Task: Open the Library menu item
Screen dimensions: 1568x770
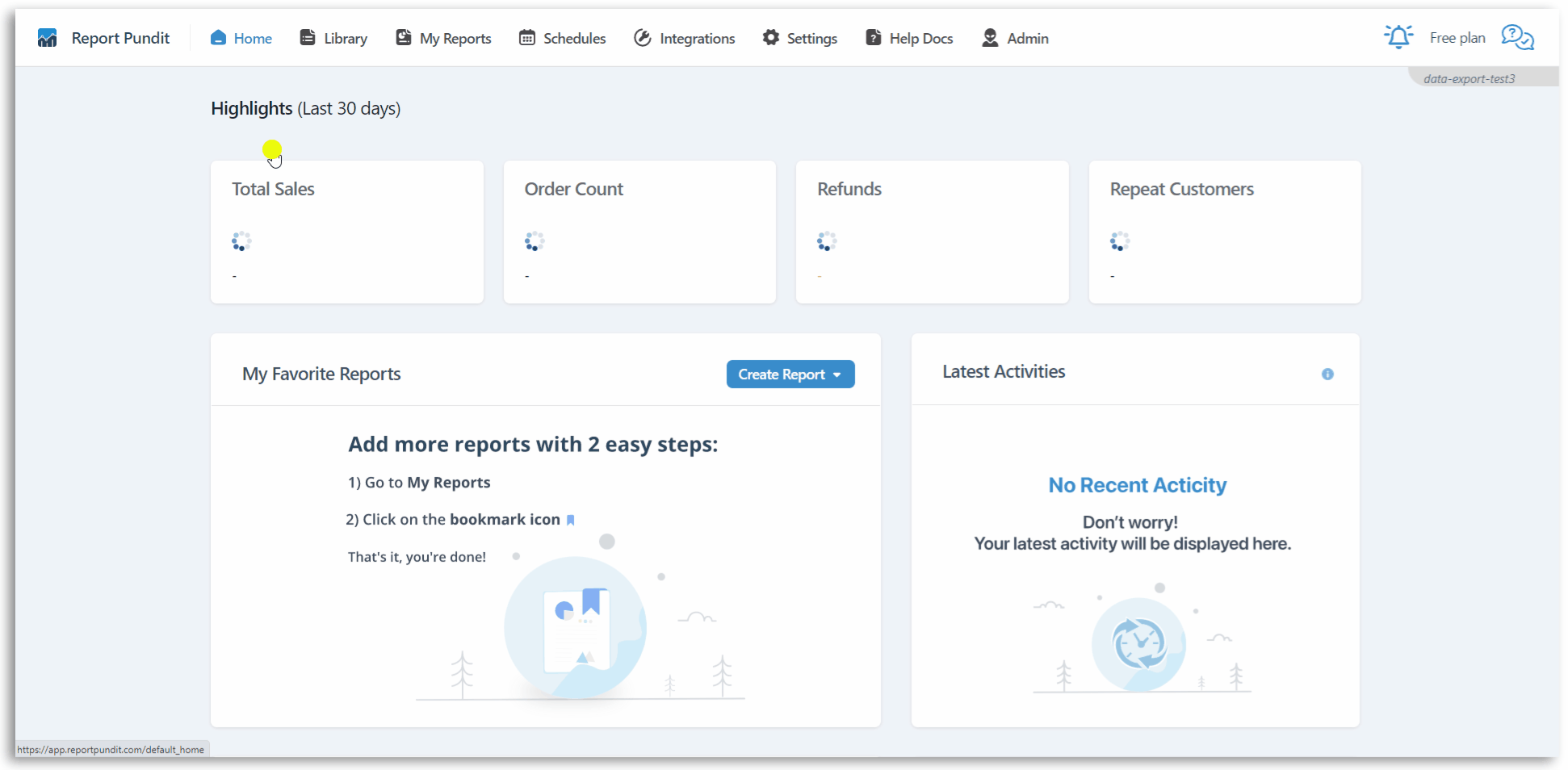Action: pyautogui.click(x=334, y=38)
